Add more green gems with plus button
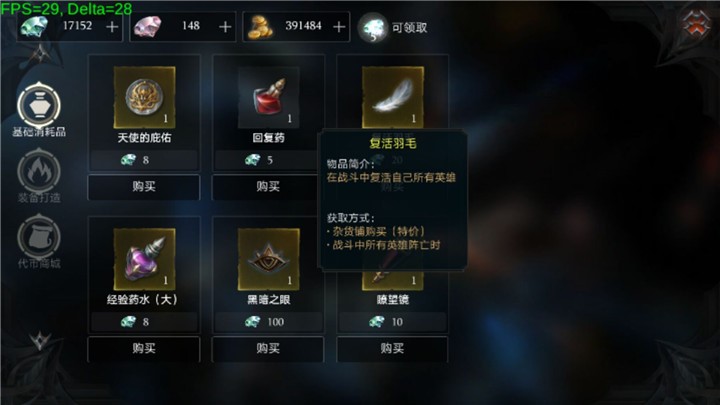 coord(112,27)
